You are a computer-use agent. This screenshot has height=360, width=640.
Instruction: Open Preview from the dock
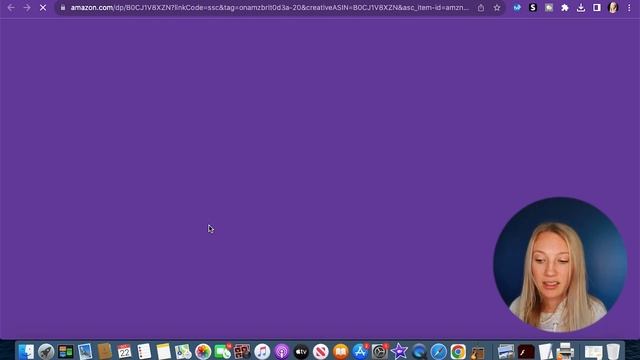click(x=85, y=351)
